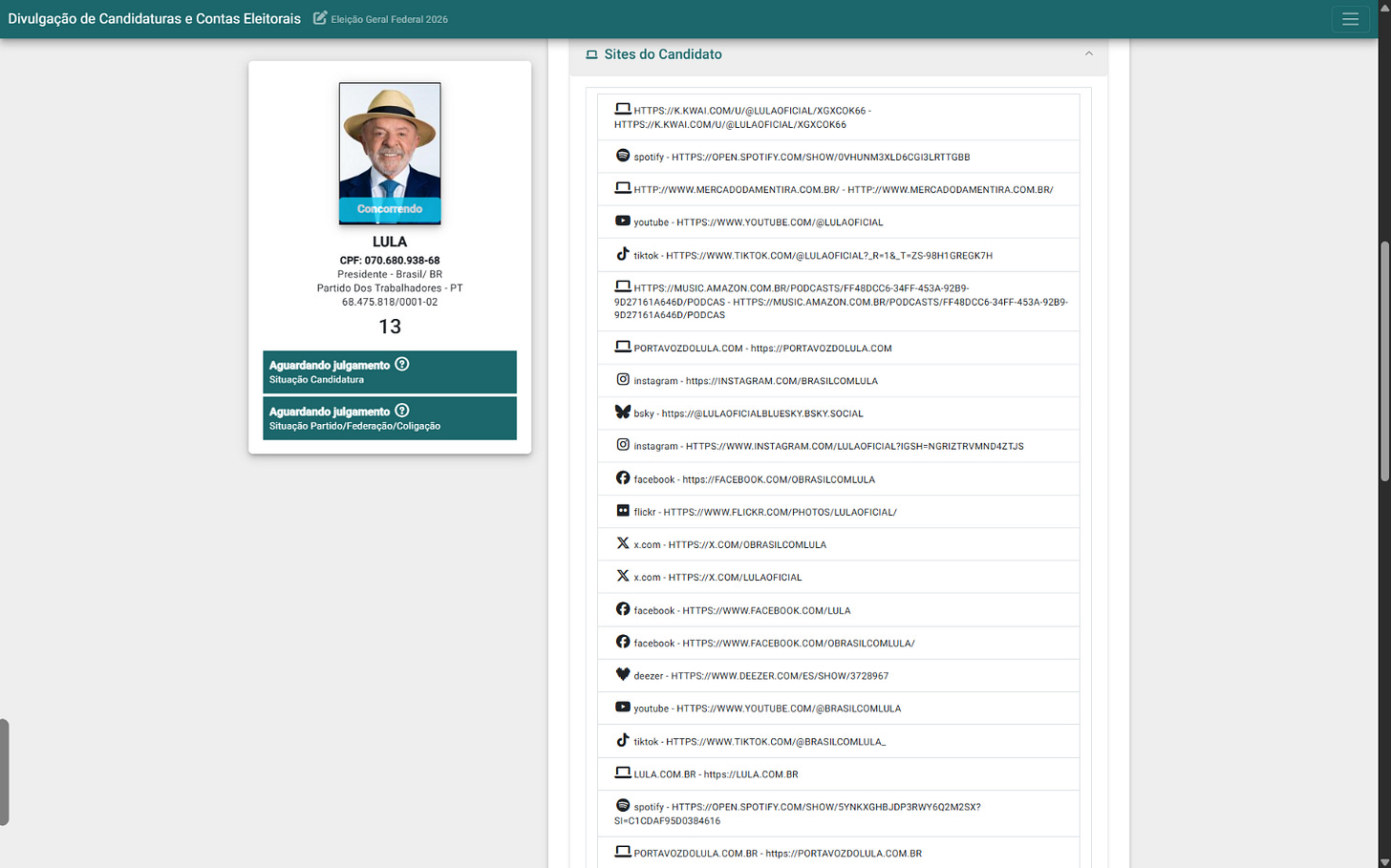Click the TikTok icon for @LULAOFICIAL
1391x868 pixels.
click(x=623, y=254)
